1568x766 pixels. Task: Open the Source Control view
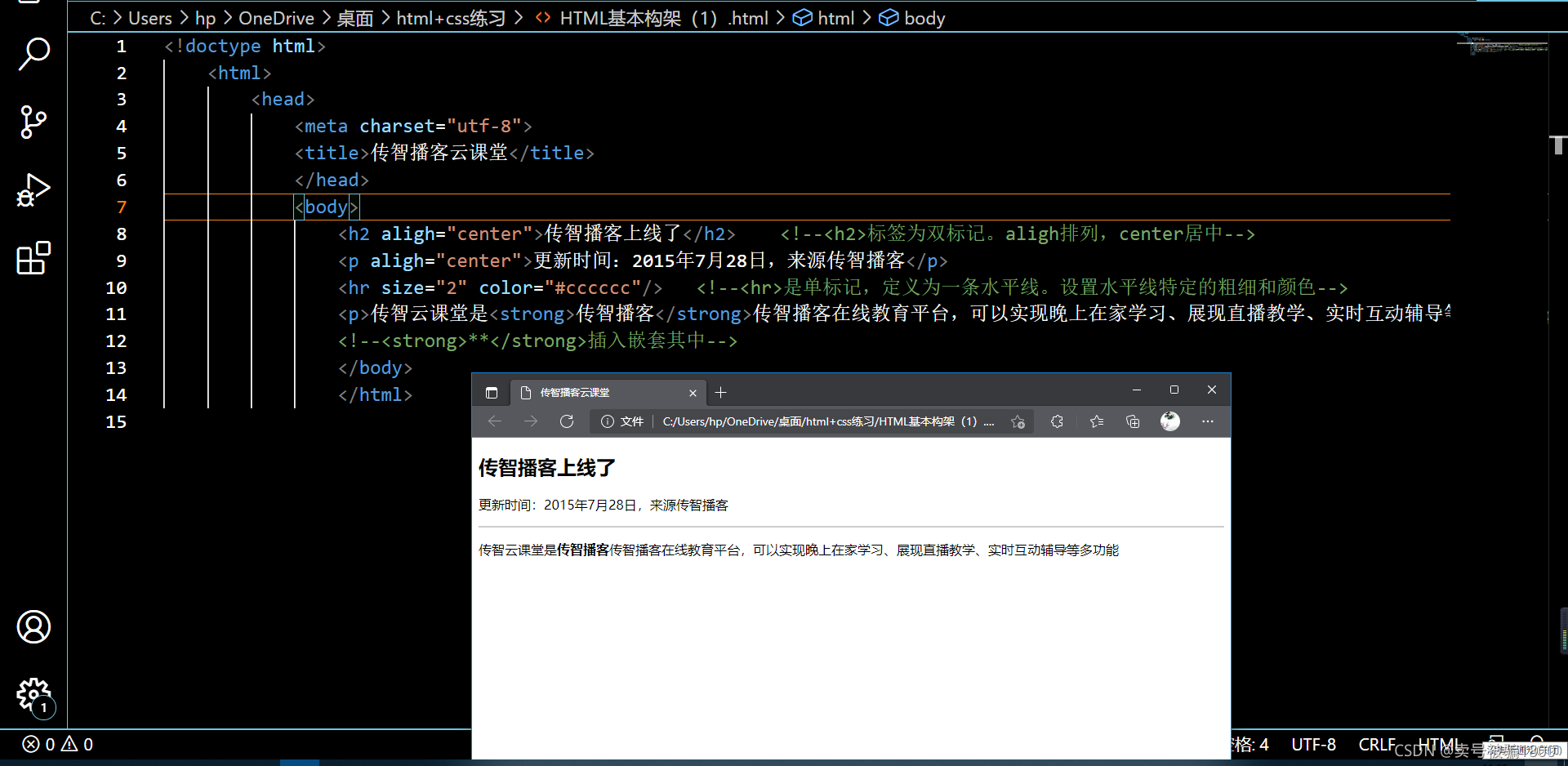point(33,122)
